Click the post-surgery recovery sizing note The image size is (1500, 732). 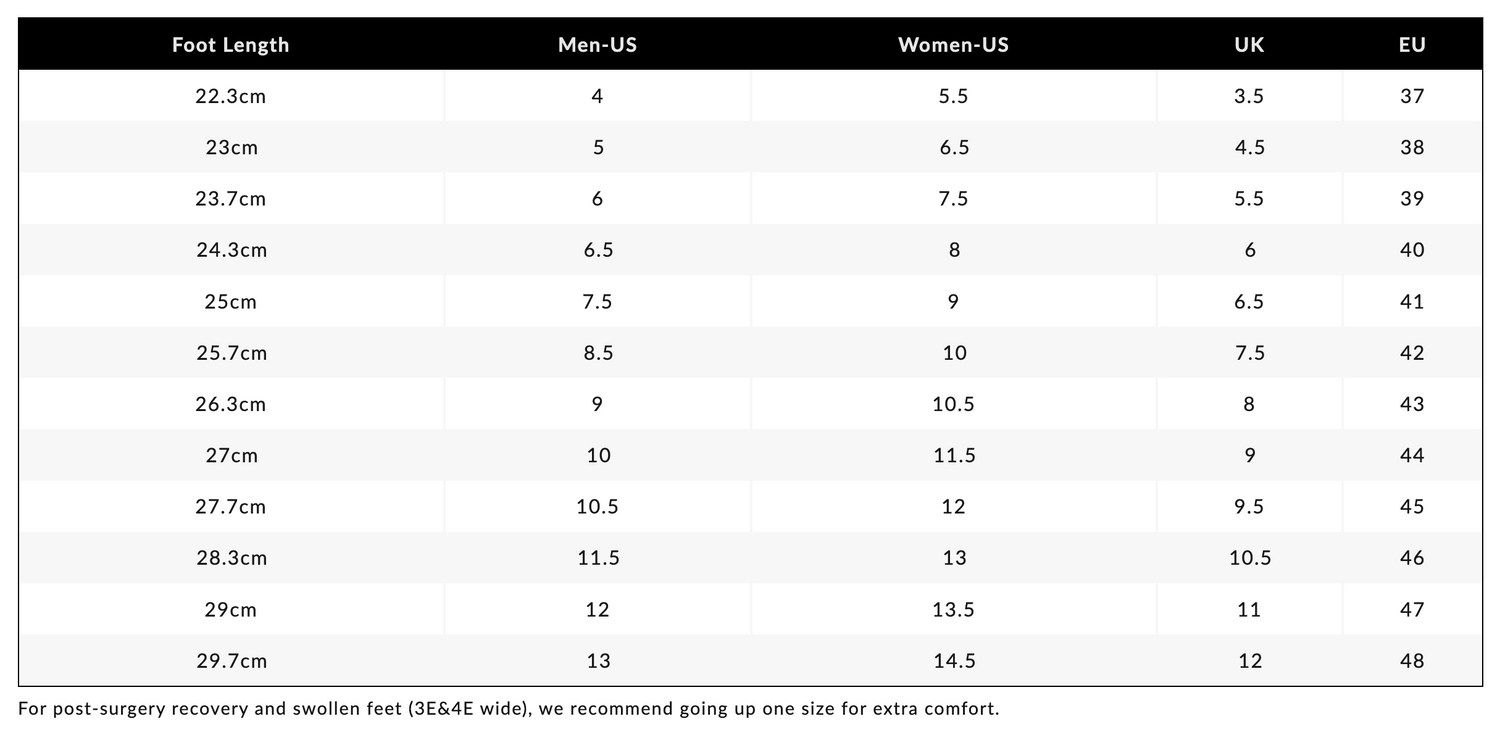point(509,710)
